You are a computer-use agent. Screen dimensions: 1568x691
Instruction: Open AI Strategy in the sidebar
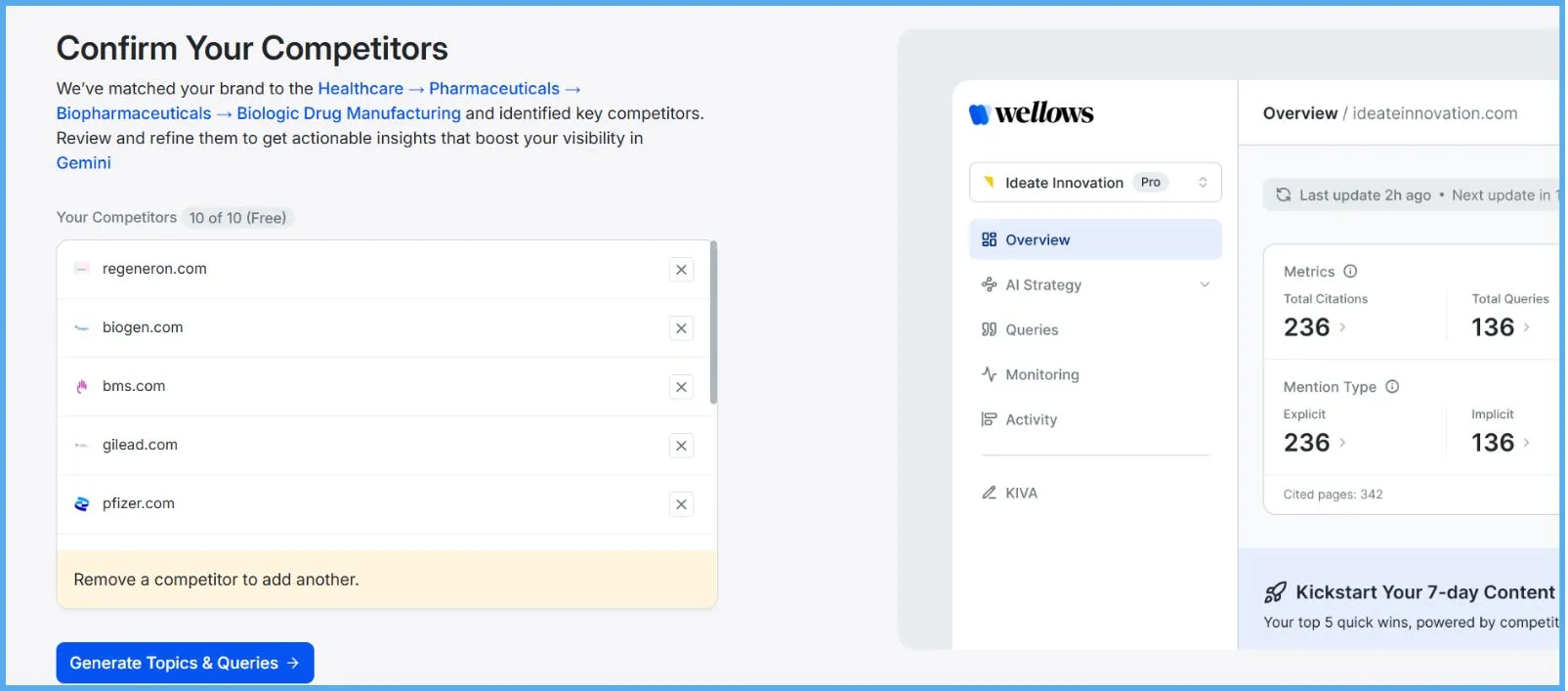click(1095, 284)
